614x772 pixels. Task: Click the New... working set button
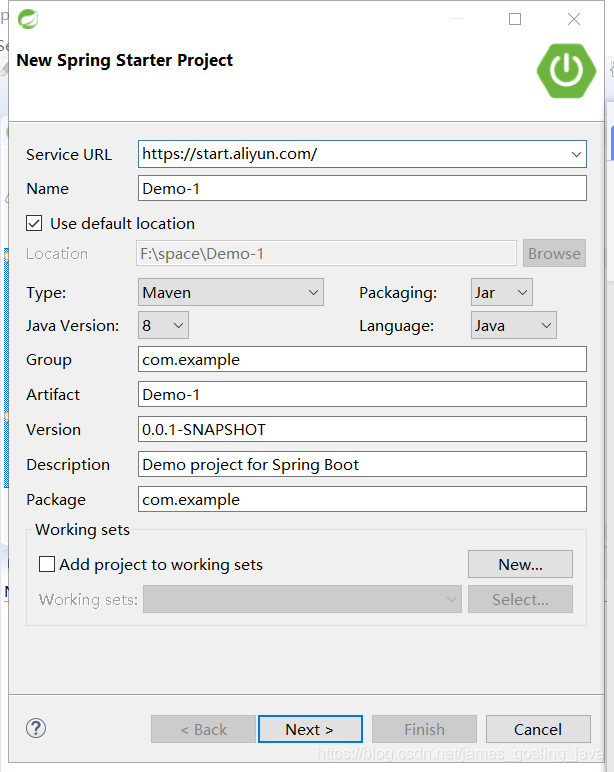(520, 564)
